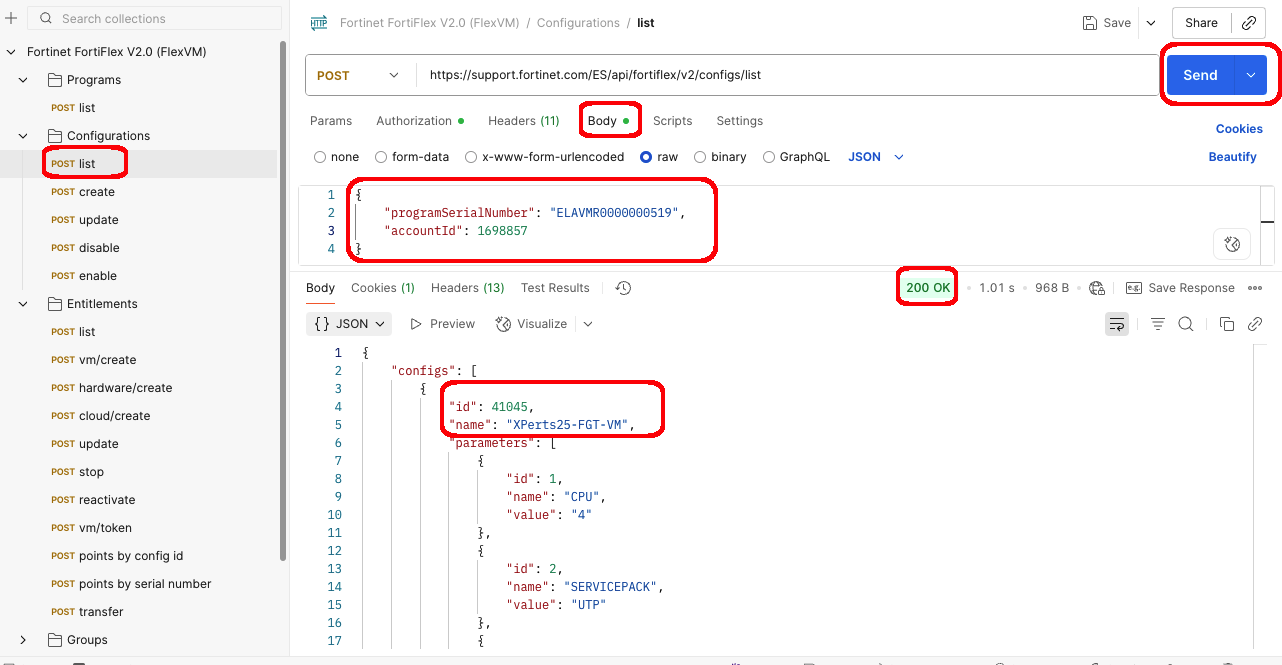Screen dimensions: 1282x665
Task: Open the POST vm/token request
Action: click(92, 528)
